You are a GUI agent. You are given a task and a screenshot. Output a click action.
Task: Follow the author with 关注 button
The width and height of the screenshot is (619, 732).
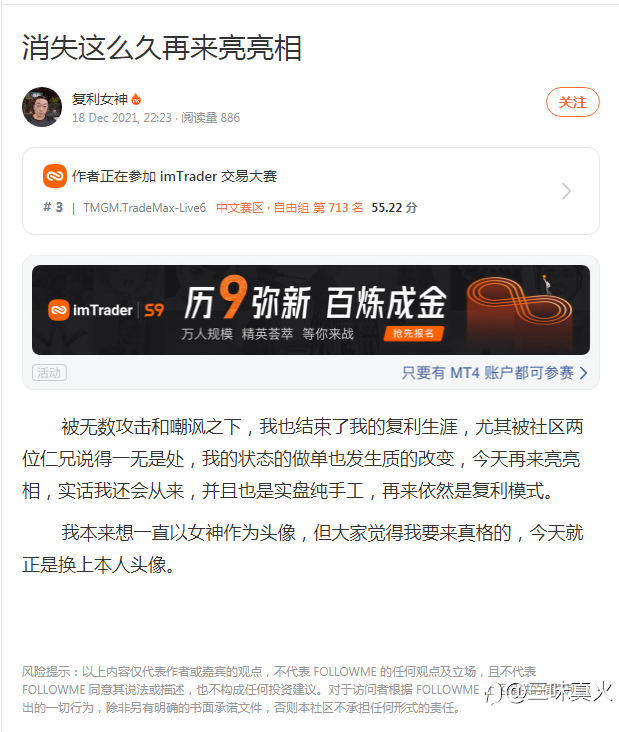coord(572,102)
